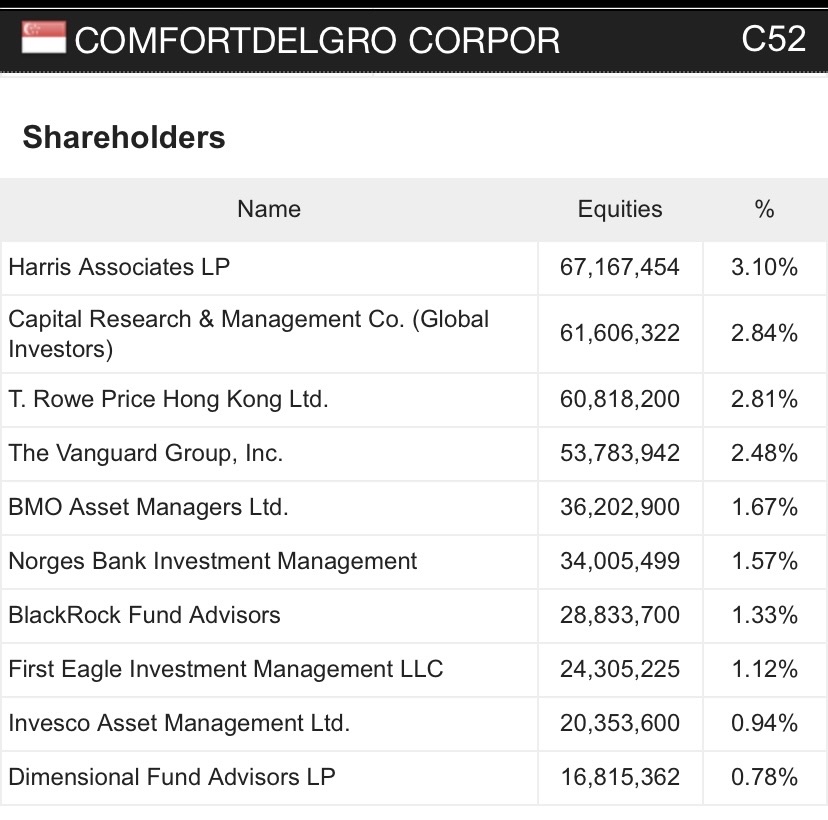Select First Eagle Investment Management LLC
This screenshot has height=820, width=828.
pyautogui.click(x=225, y=669)
